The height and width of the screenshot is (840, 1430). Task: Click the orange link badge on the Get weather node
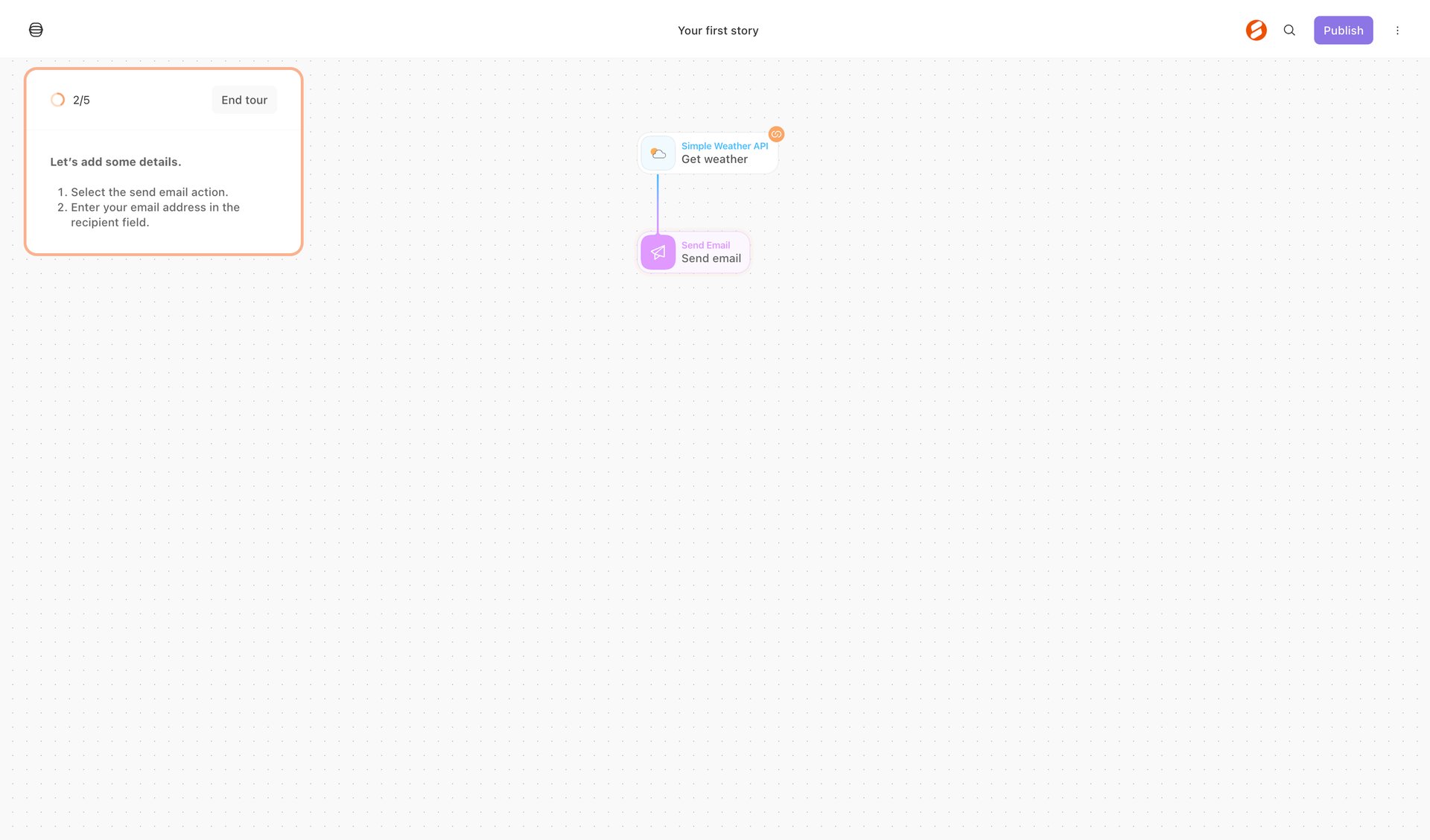pos(777,135)
